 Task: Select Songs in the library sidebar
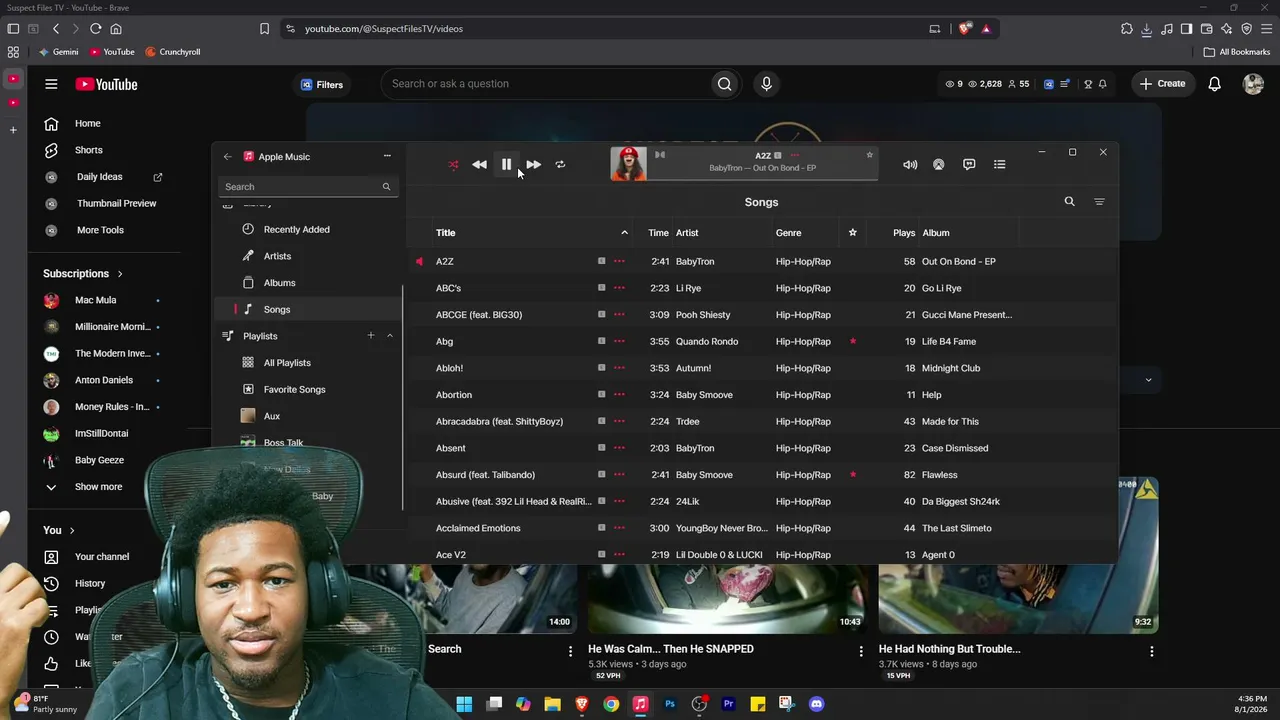point(277,310)
